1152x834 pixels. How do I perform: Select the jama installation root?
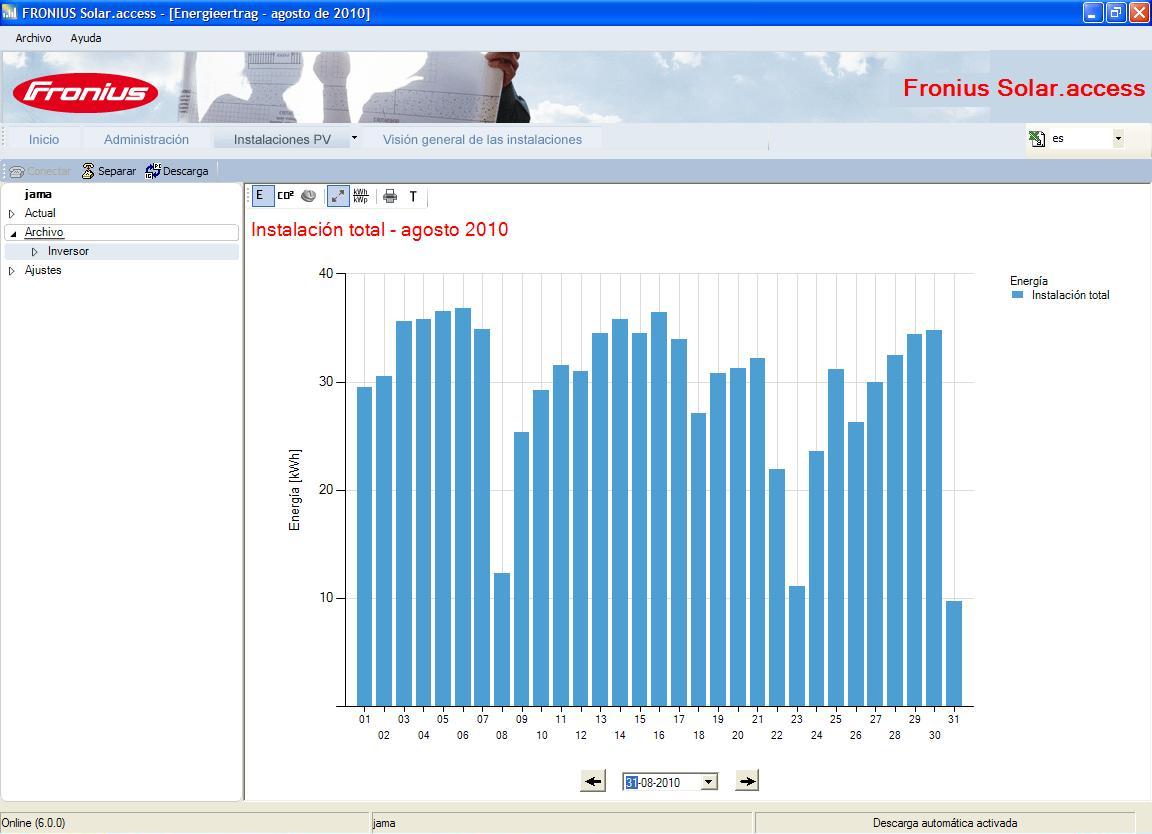pos(37,194)
